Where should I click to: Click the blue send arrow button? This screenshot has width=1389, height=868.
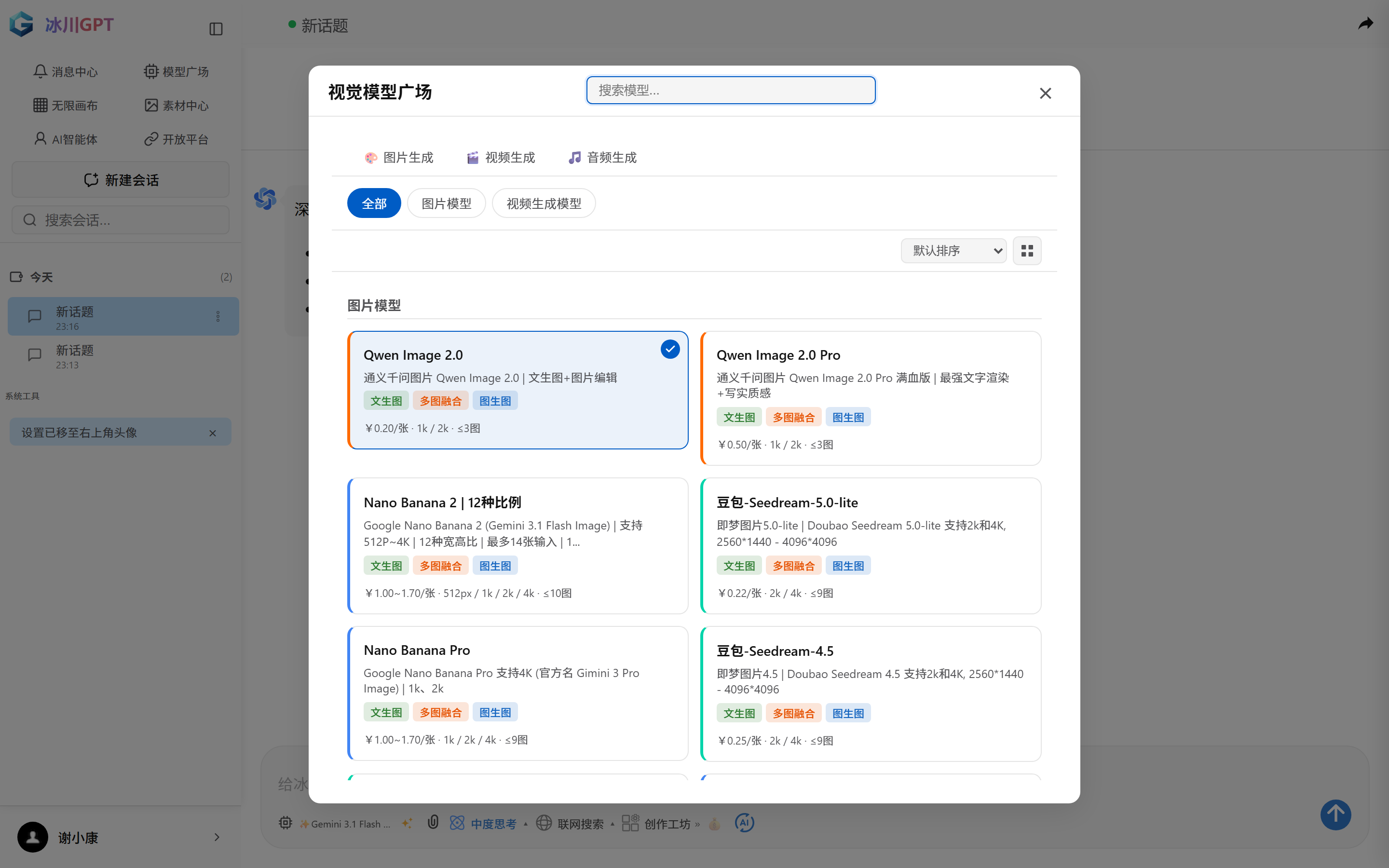point(1335,814)
